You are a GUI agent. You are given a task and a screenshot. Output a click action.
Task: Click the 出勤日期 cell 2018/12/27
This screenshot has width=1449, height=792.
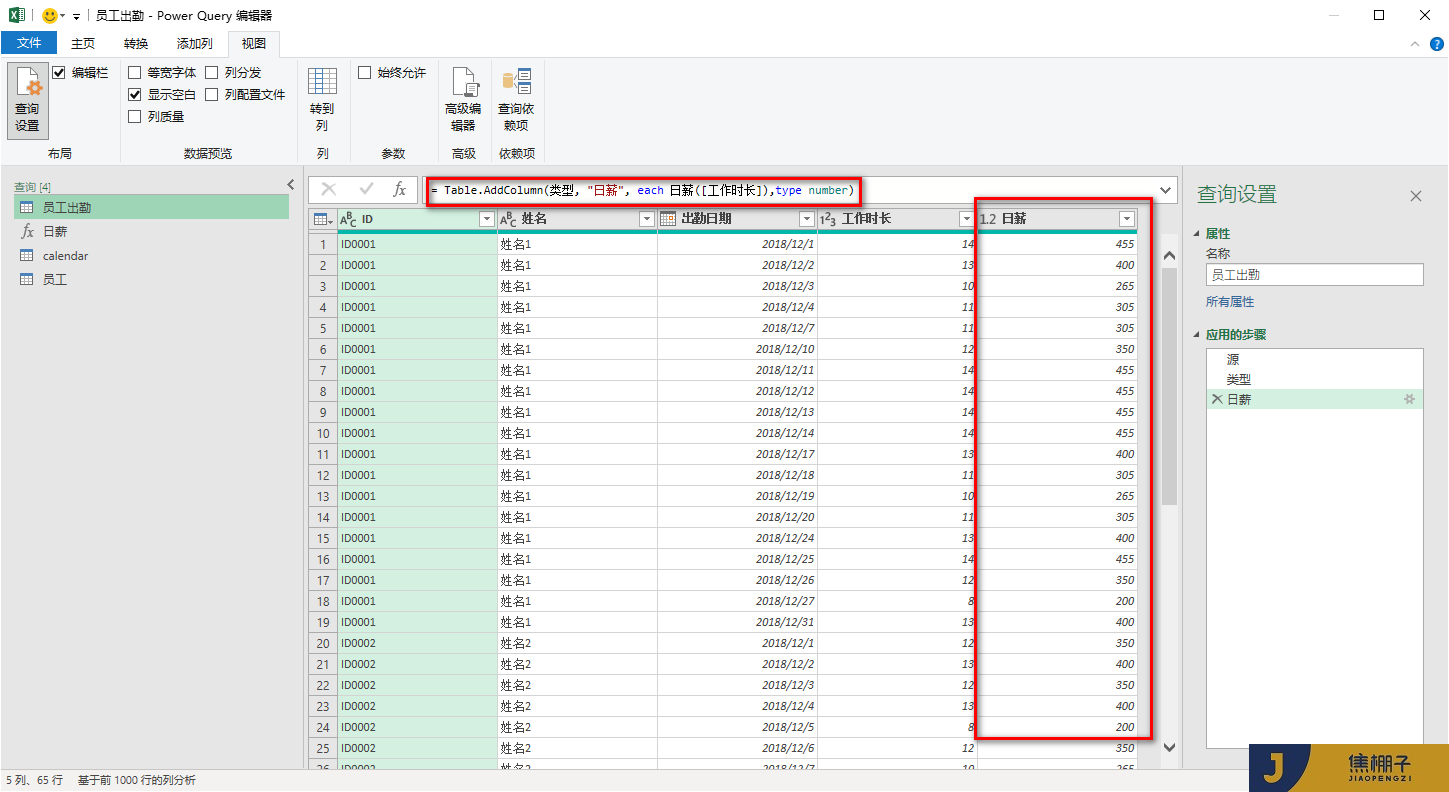point(737,601)
